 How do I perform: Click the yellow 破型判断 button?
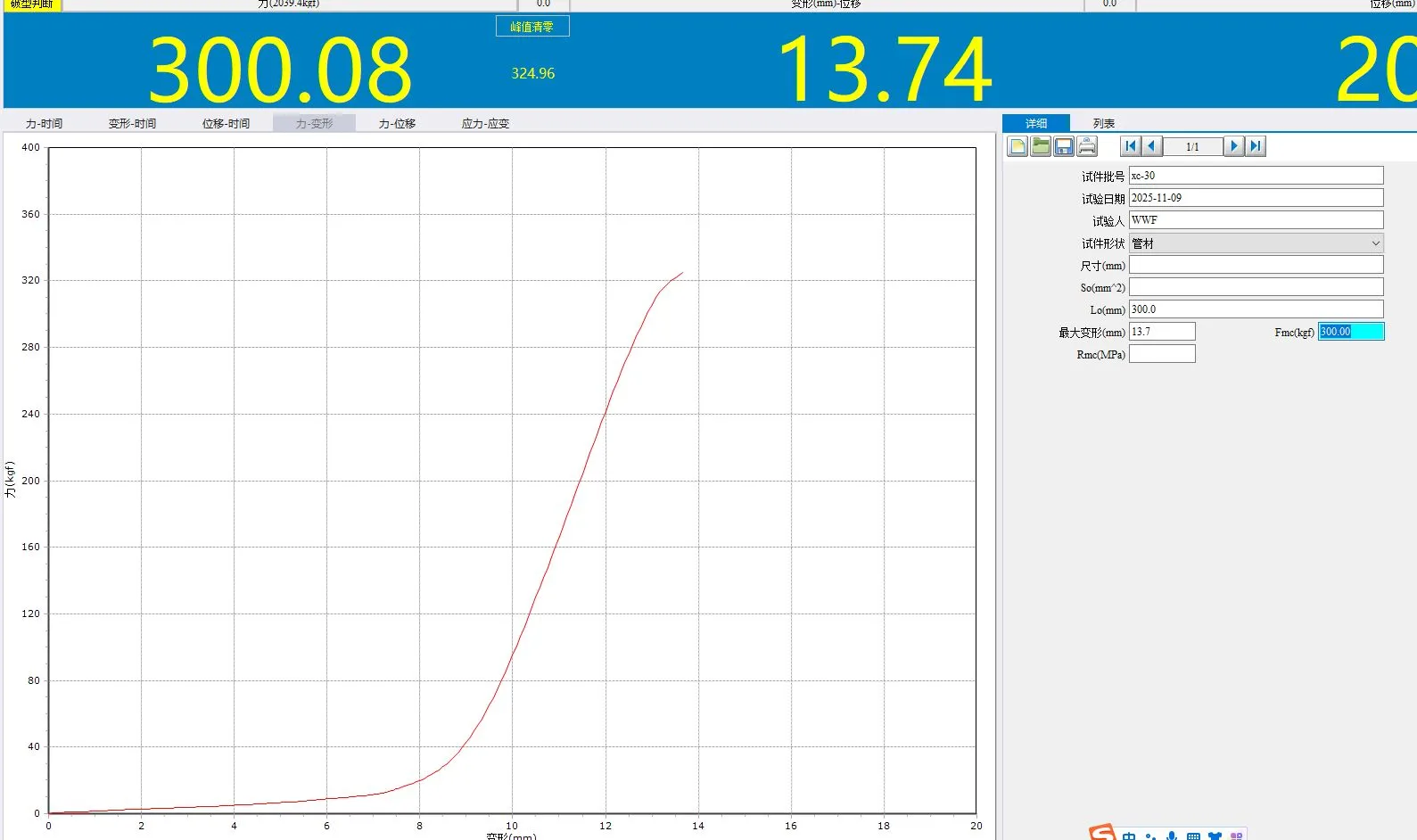pos(32,4)
